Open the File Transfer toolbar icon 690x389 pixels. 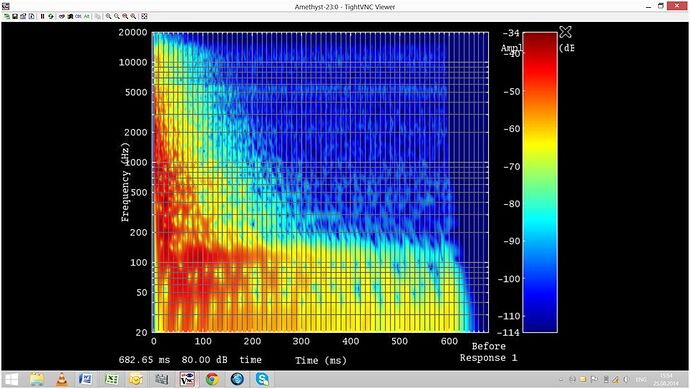[98, 16]
